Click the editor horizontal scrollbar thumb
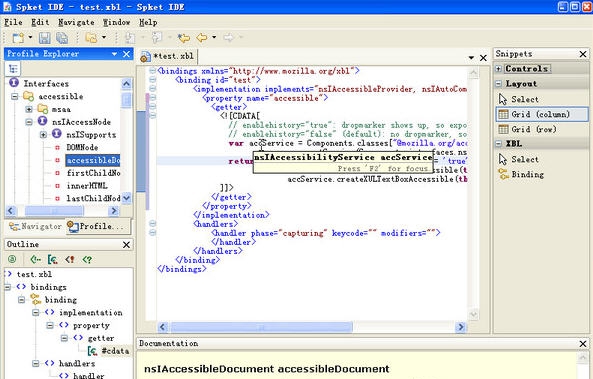 click(261, 327)
